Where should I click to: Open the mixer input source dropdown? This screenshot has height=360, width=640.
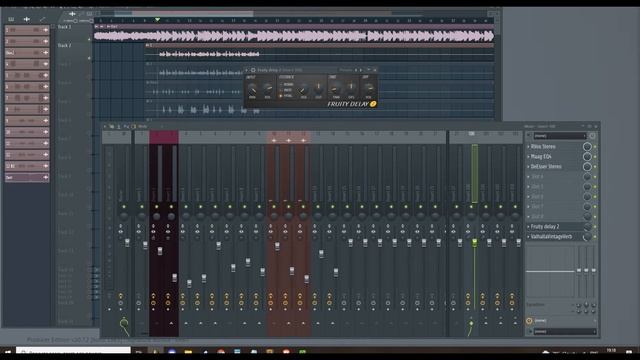click(x=560, y=136)
